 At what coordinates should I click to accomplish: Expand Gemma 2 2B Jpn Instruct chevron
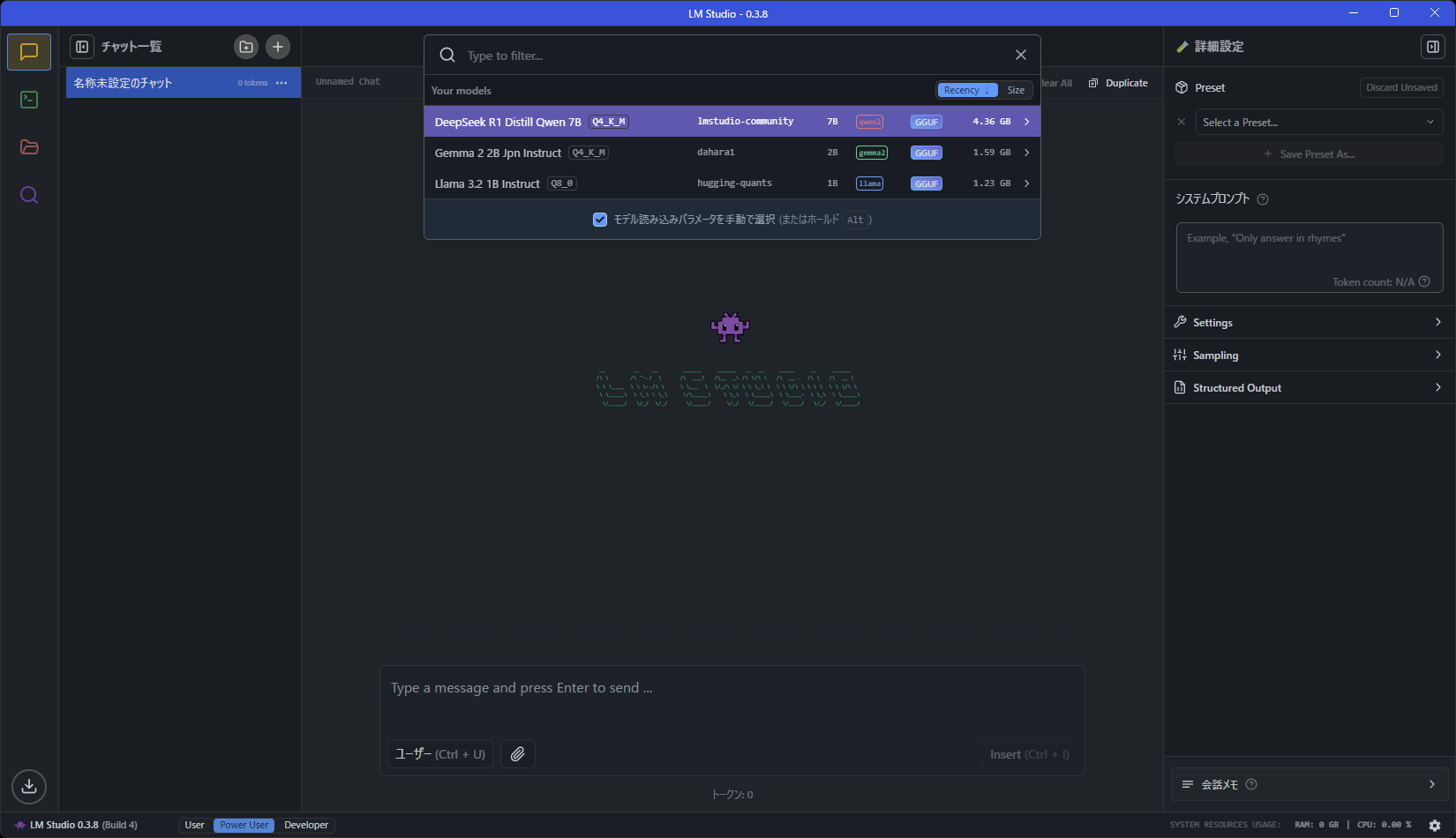1027,153
